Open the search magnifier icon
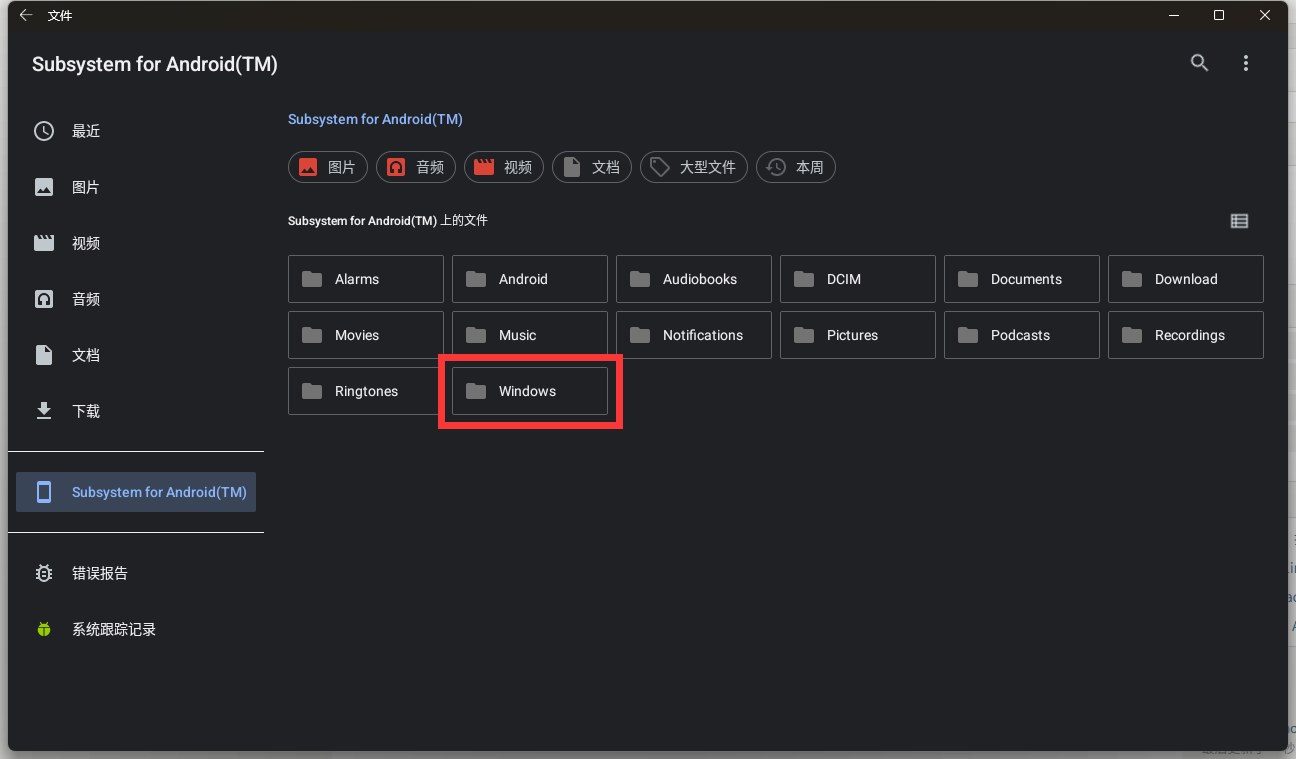 tap(1200, 63)
